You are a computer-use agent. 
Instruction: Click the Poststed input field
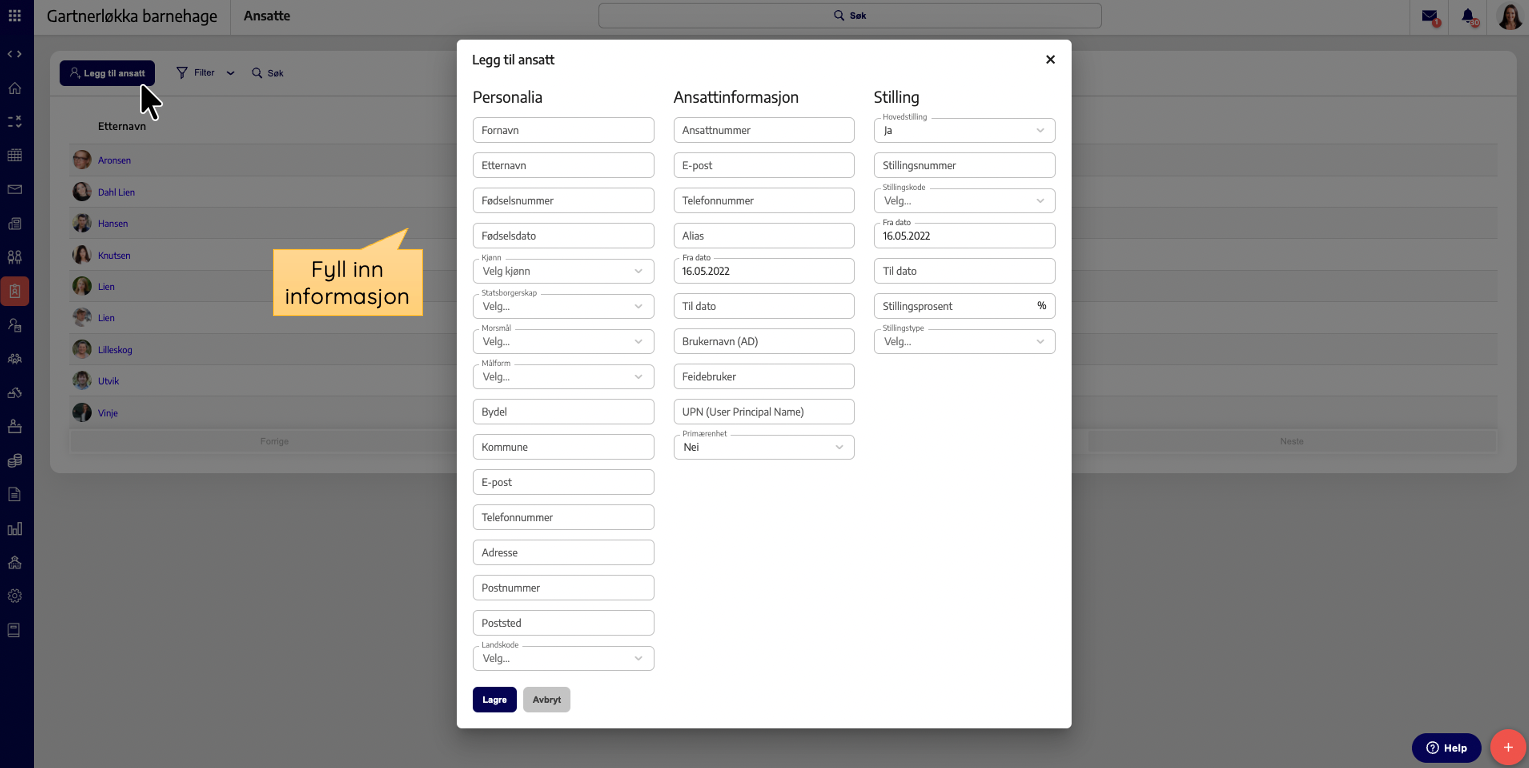[x=563, y=623]
